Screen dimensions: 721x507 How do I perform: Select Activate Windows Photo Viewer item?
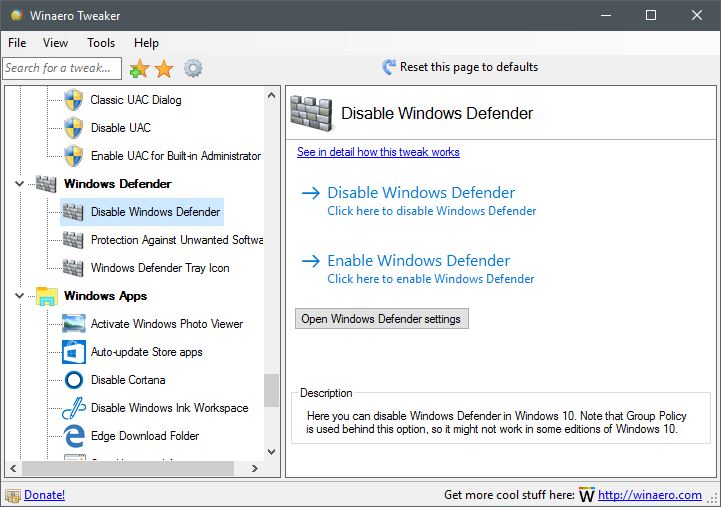click(167, 324)
